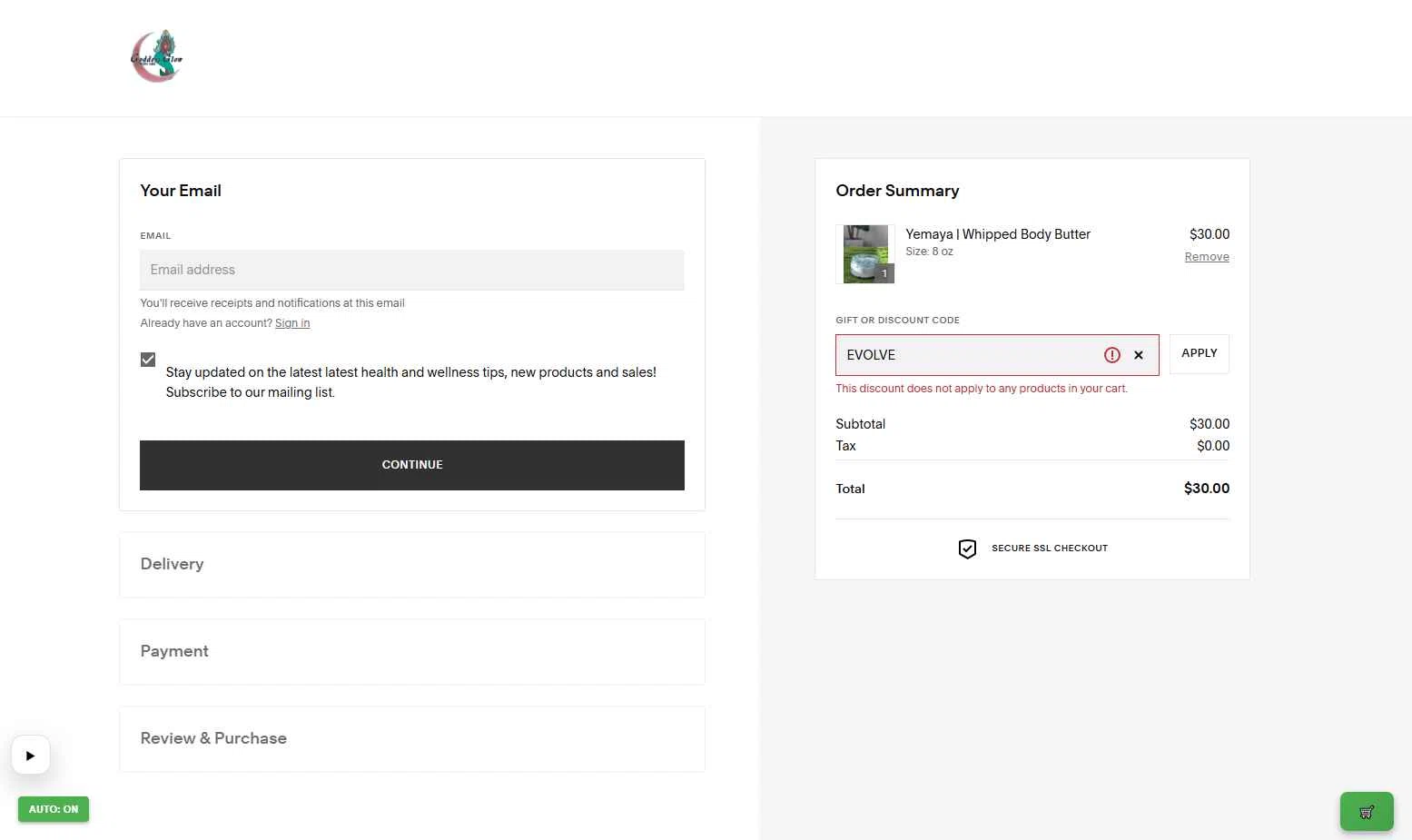Open the green shopping cart button
1412x840 pixels.
(1367, 812)
